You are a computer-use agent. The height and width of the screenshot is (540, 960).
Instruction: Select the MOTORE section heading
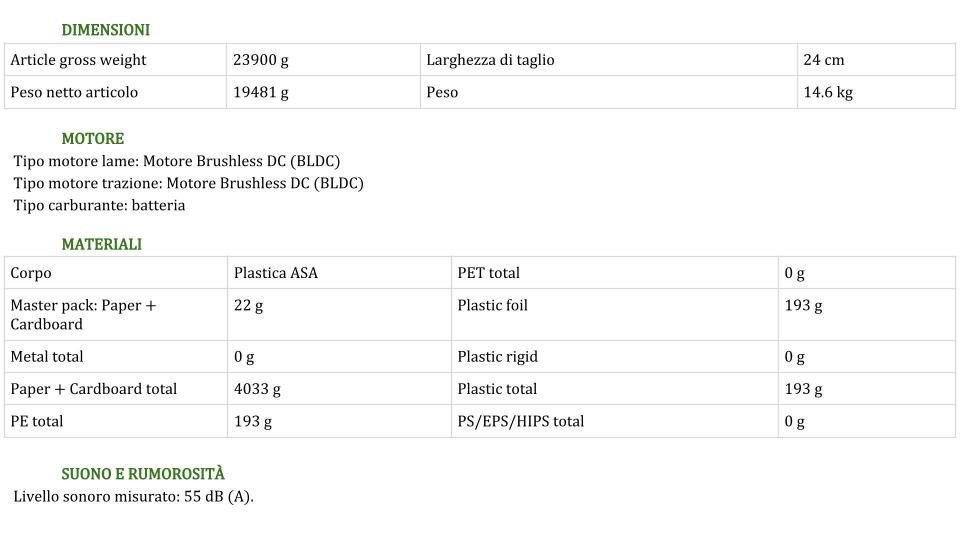(x=92, y=138)
